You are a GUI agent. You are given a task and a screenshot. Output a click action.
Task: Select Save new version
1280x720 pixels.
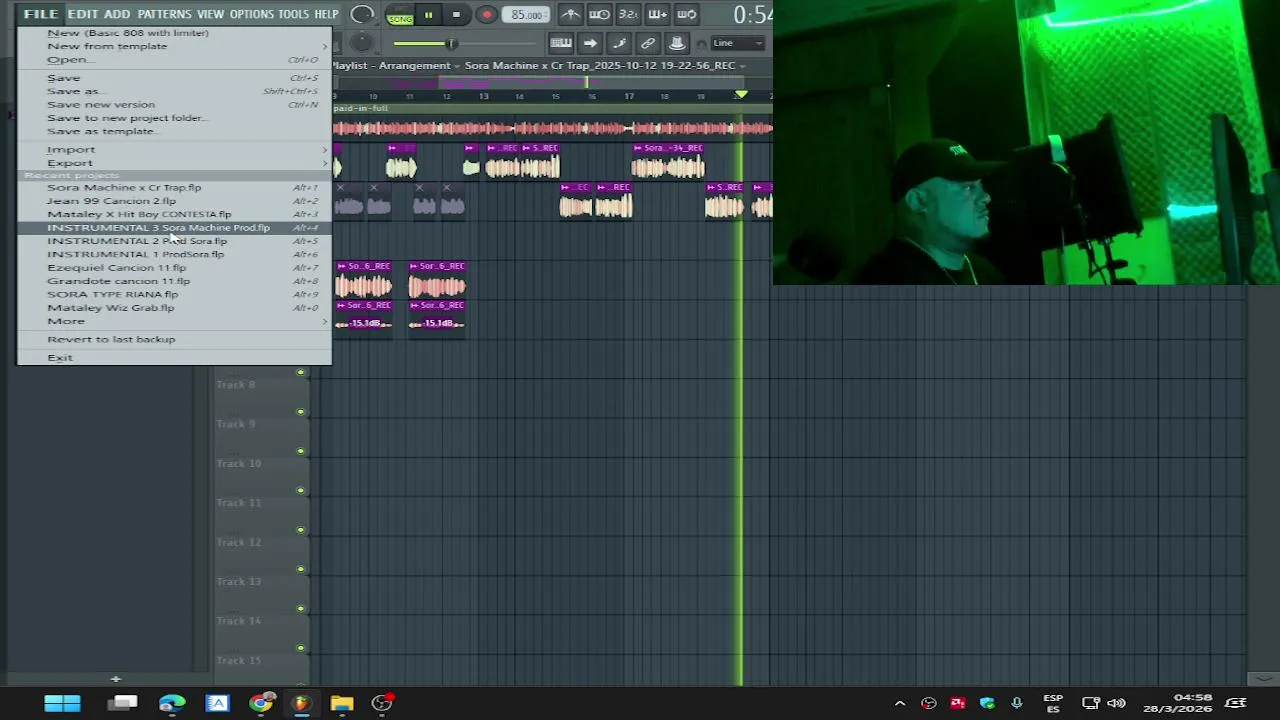(174, 104)
